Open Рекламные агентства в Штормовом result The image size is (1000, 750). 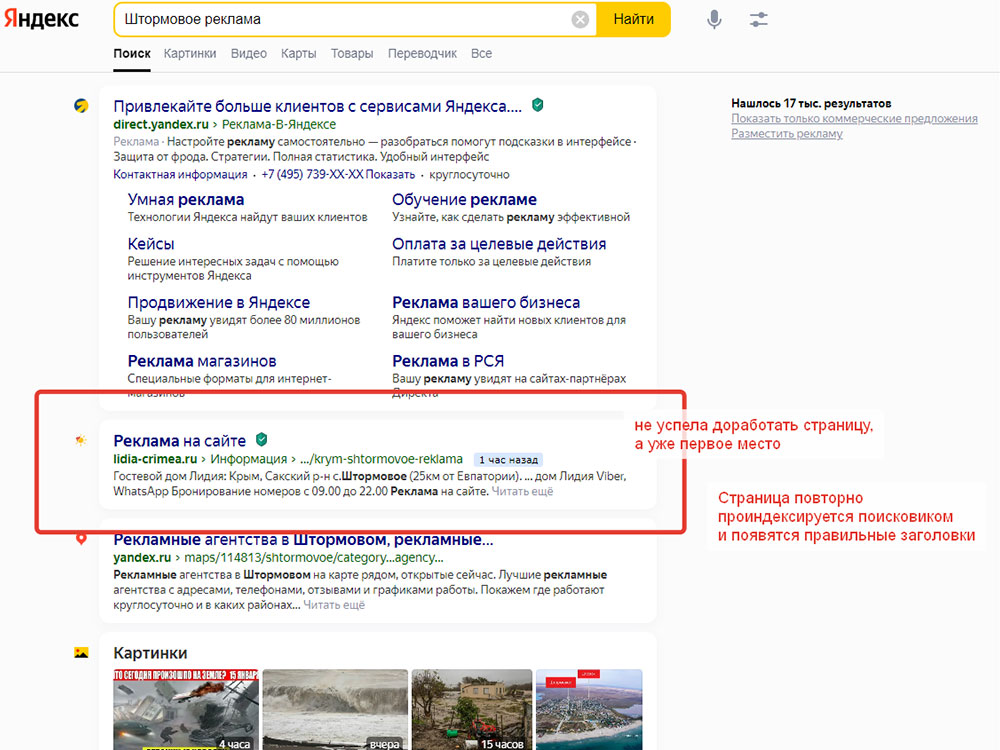coord(304,540)
